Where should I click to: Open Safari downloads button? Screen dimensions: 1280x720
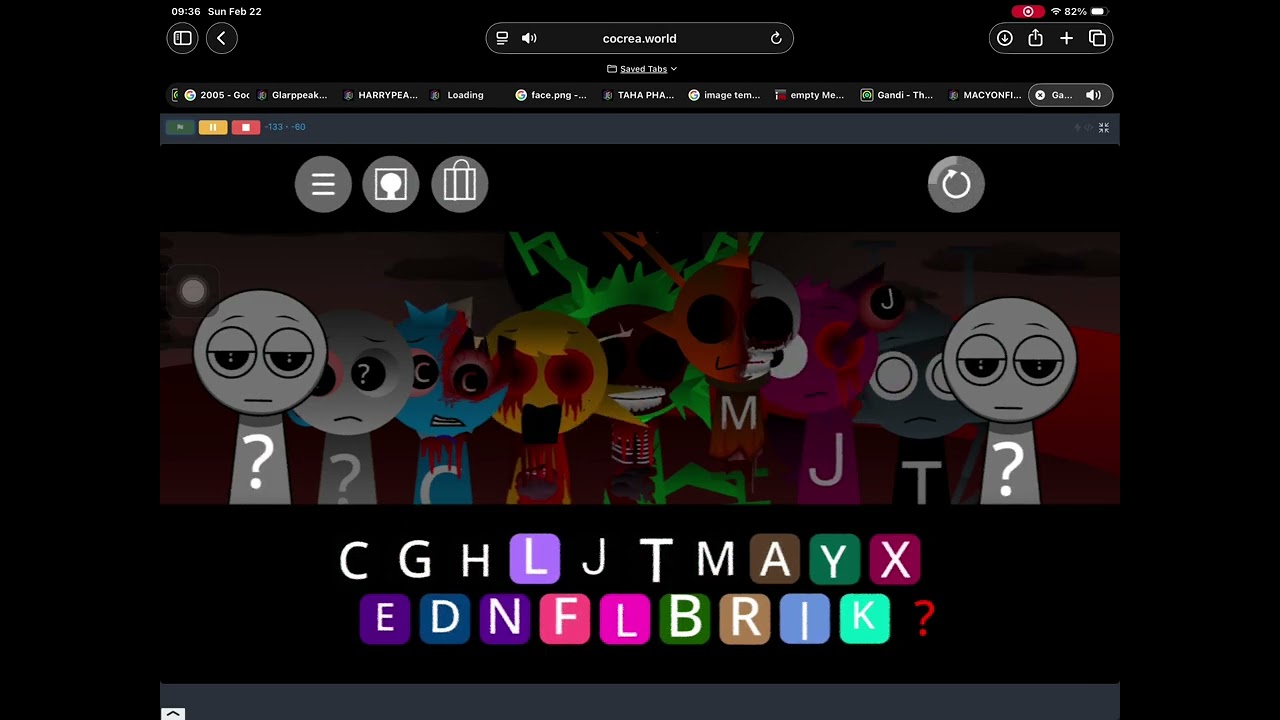(1004, 38)
